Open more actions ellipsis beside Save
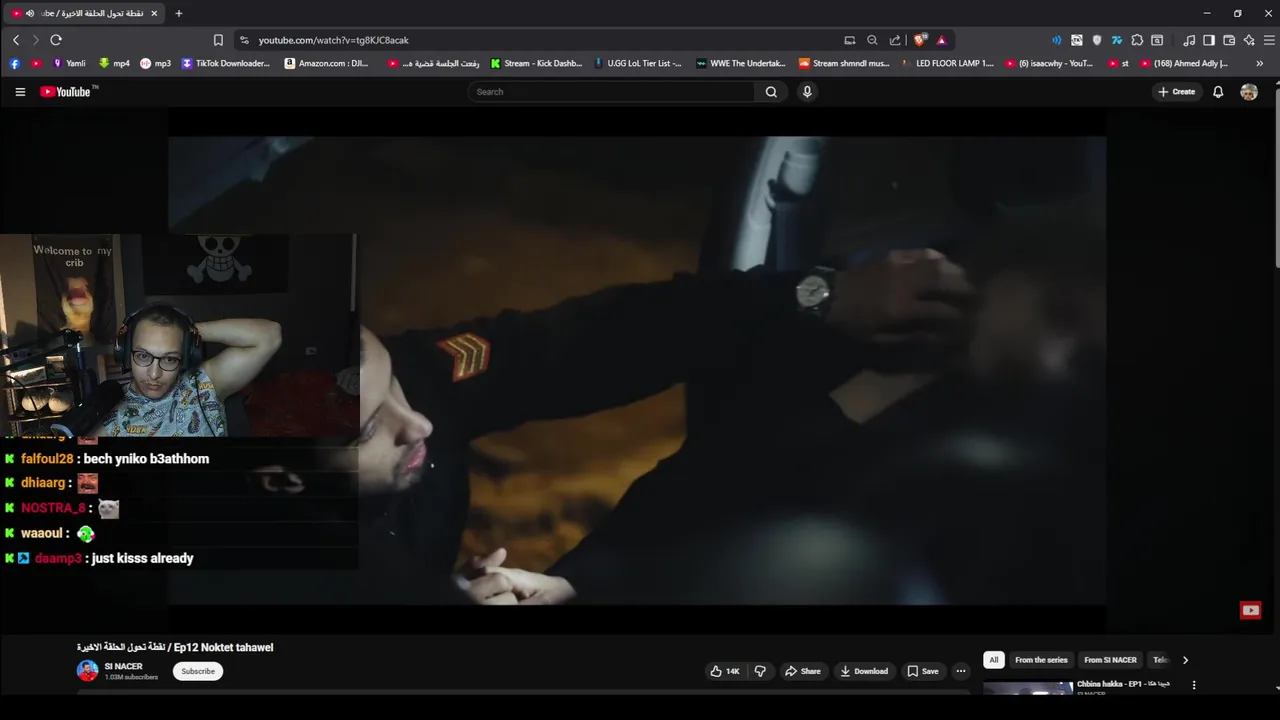The height and width of the screenshot is (720, 1280). coord(961,671)
